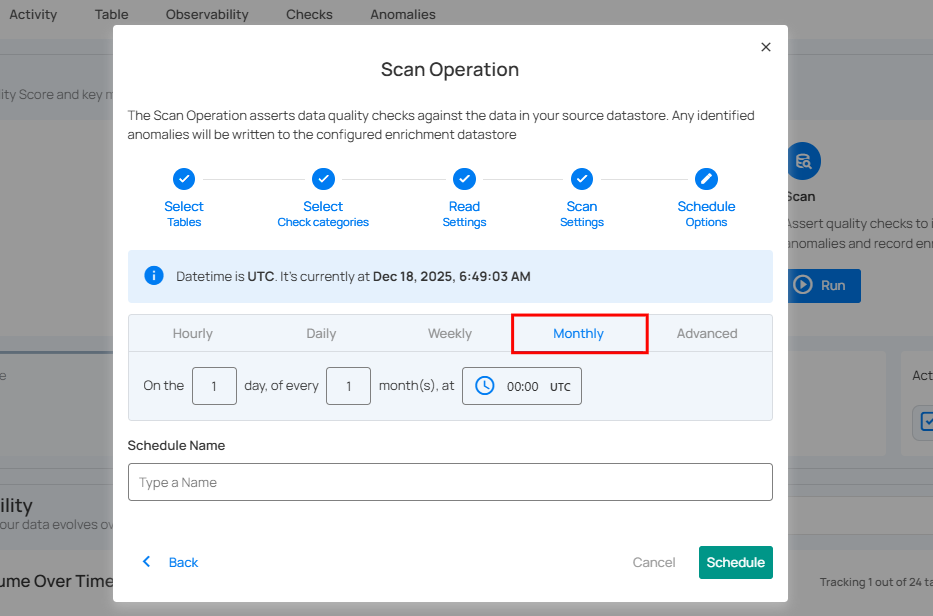Select the Monthly schedule tab
The width and height of the screenshot is (933, 616).
click(x=579, y=334)
